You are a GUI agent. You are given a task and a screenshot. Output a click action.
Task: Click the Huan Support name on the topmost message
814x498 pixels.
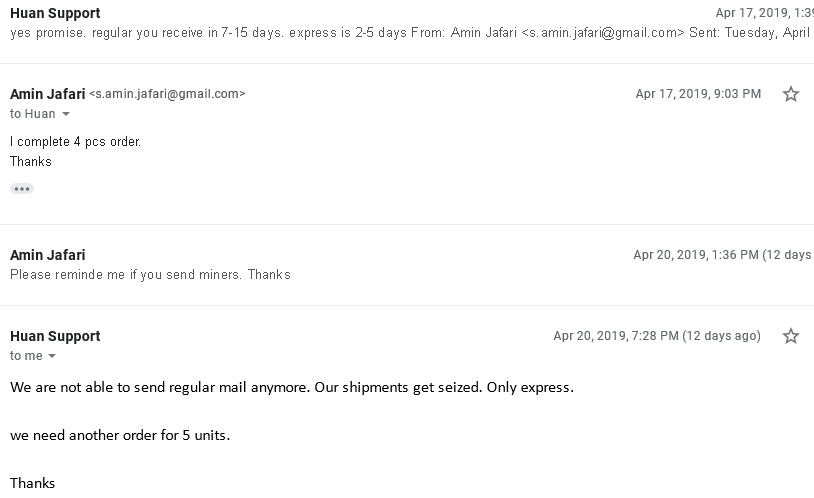[x=55, y=13]
